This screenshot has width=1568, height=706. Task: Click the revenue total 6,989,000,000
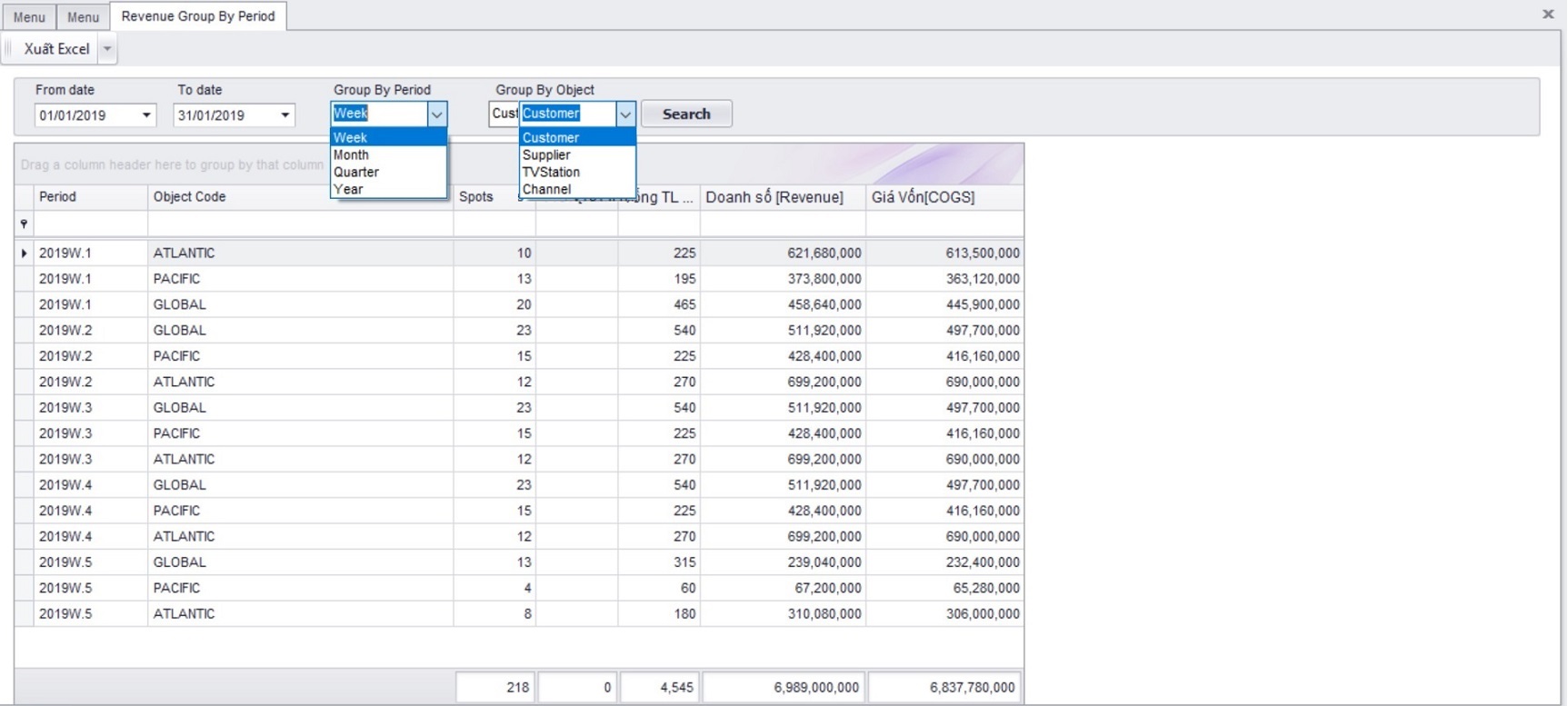coord(784,687)
